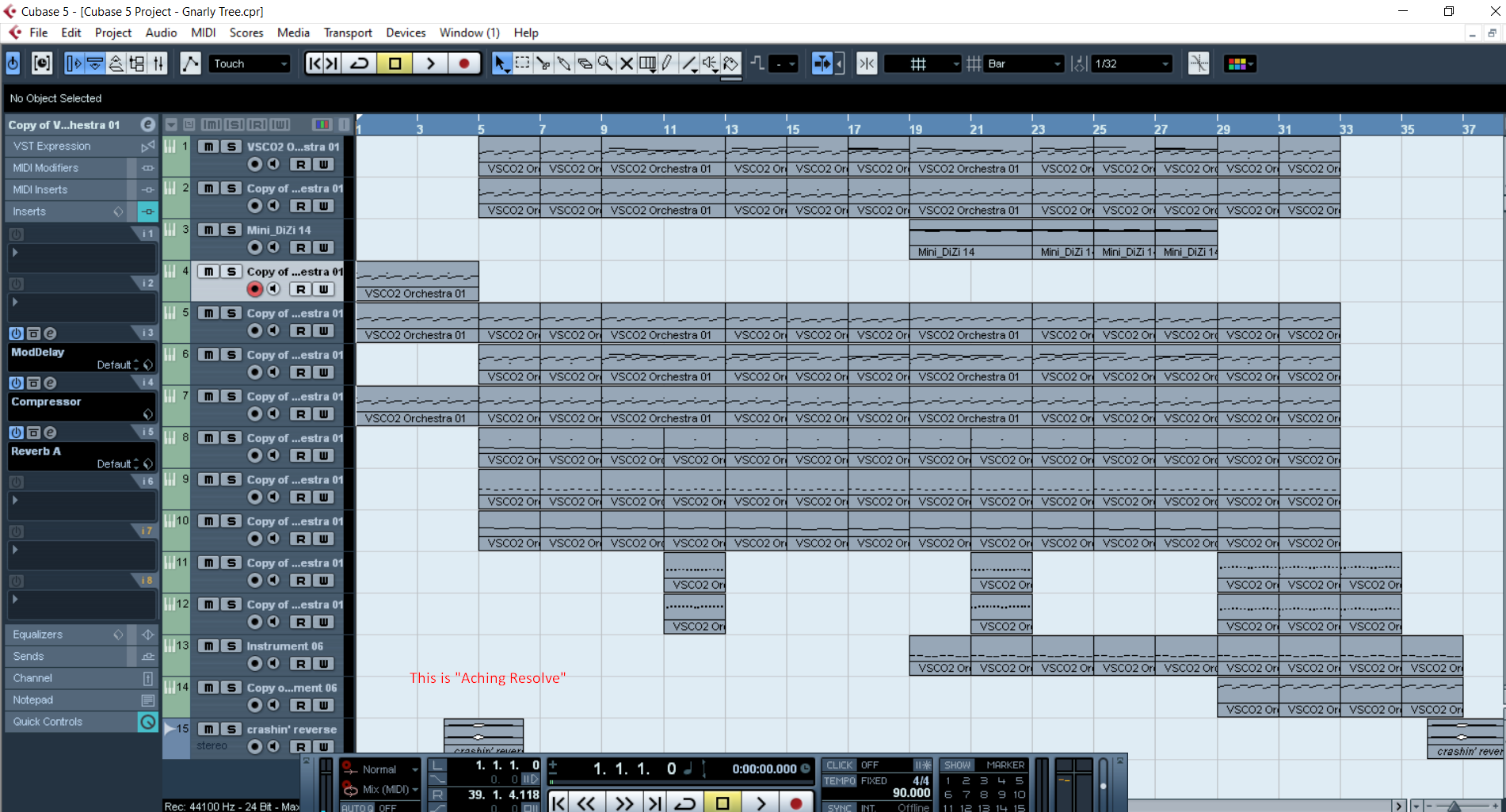Open the Bar grid type dropdown
This screenshot has width=1506, height=812.
pos(1024,63)
